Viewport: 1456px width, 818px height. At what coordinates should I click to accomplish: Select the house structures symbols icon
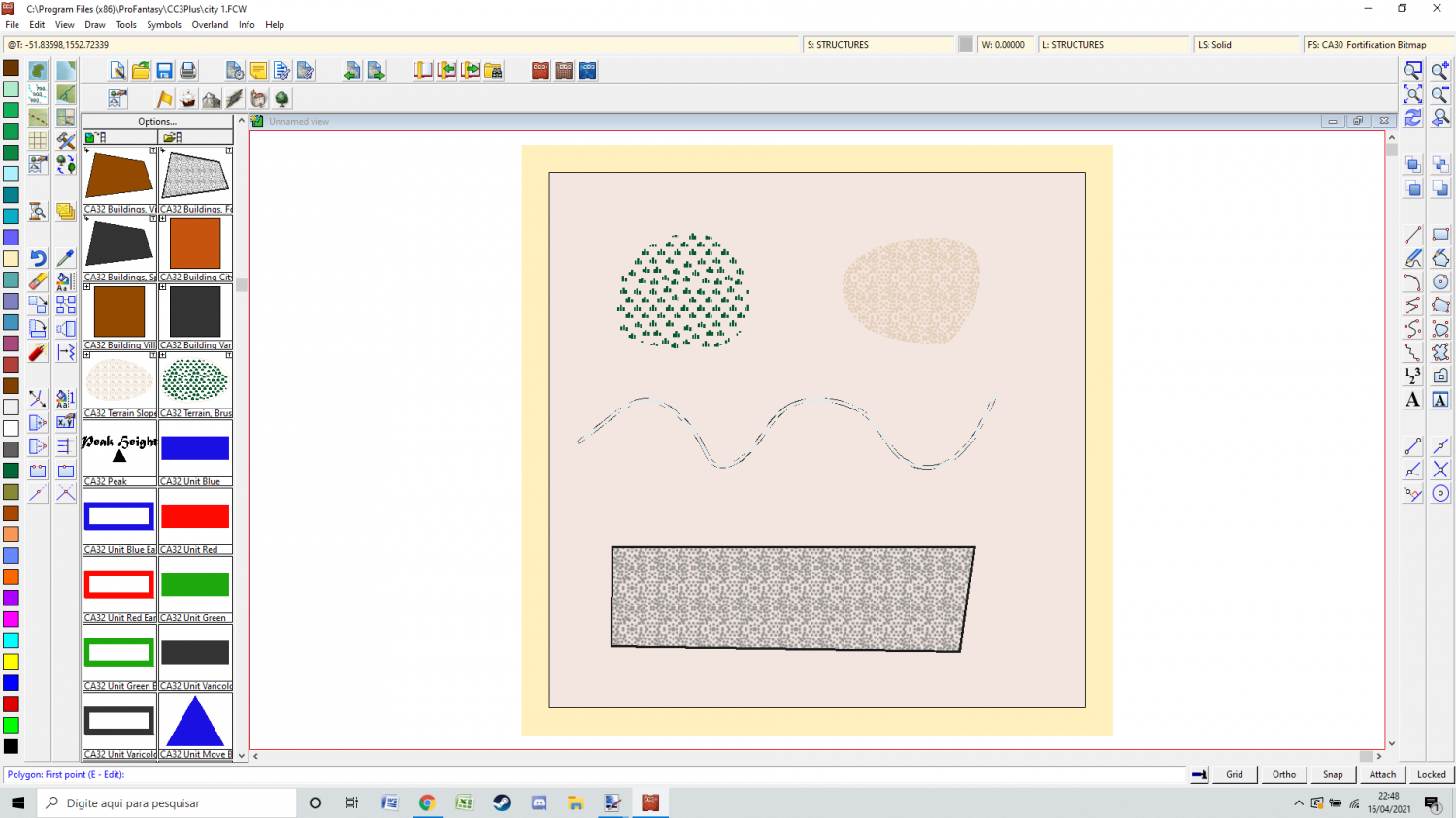point(258,99)
